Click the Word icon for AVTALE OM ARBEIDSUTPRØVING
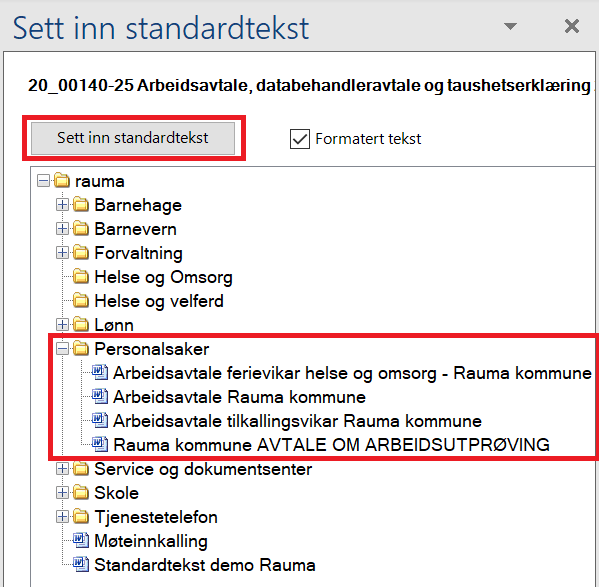 [x=100, y=445]
